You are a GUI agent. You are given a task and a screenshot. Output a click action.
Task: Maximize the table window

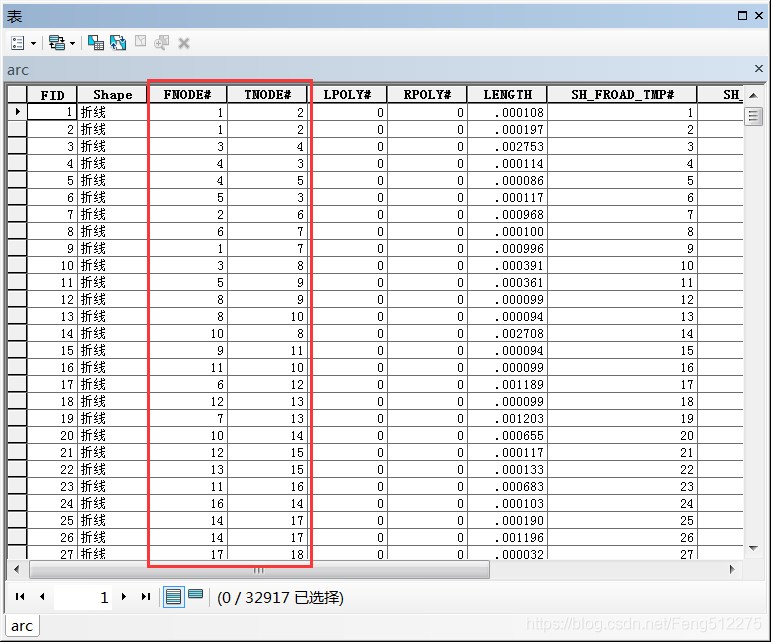[742, 16]
